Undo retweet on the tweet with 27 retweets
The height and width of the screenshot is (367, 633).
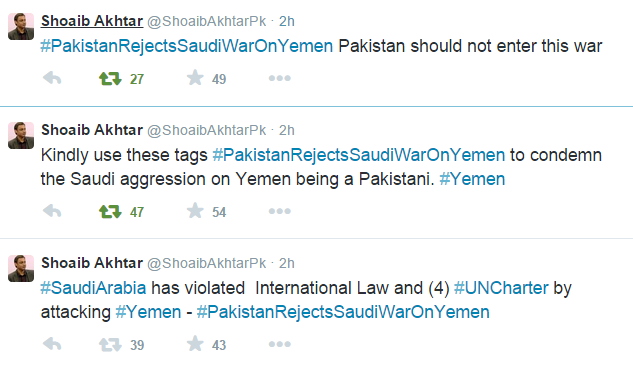click(110, 78)
